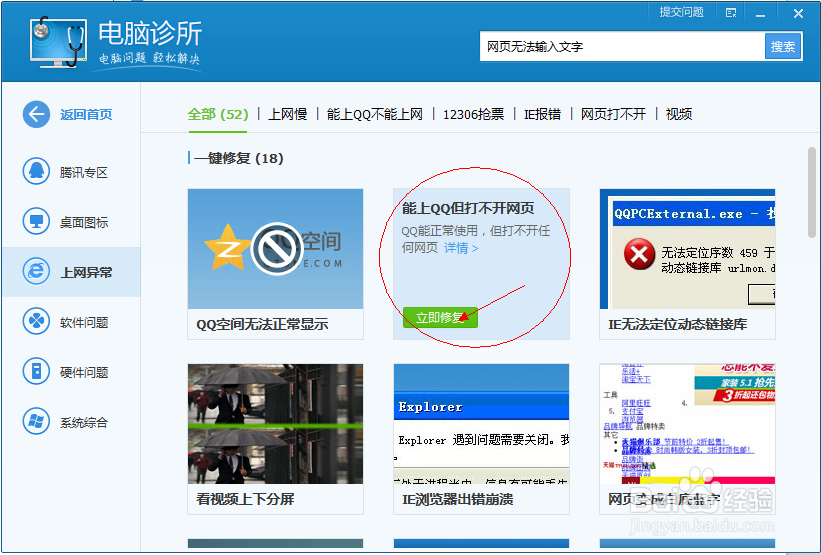Click the IE浏览器出错崩溃 caption
This screenshot has width=821, height=555.
tap(458, 499)
